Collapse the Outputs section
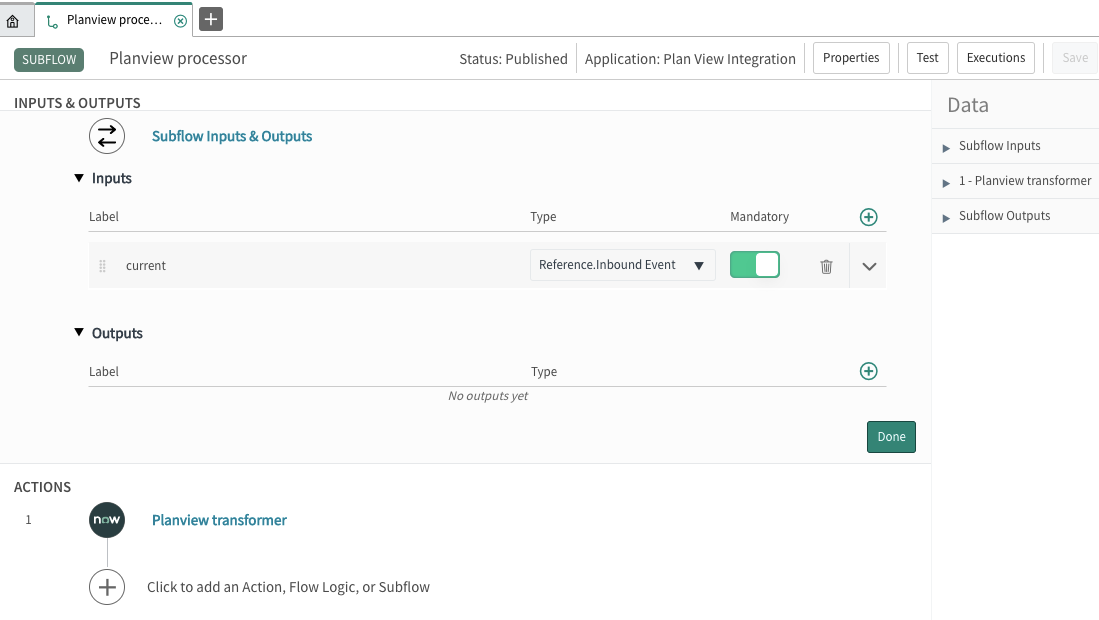This screenshot has height=620, width=1099. 79,333
